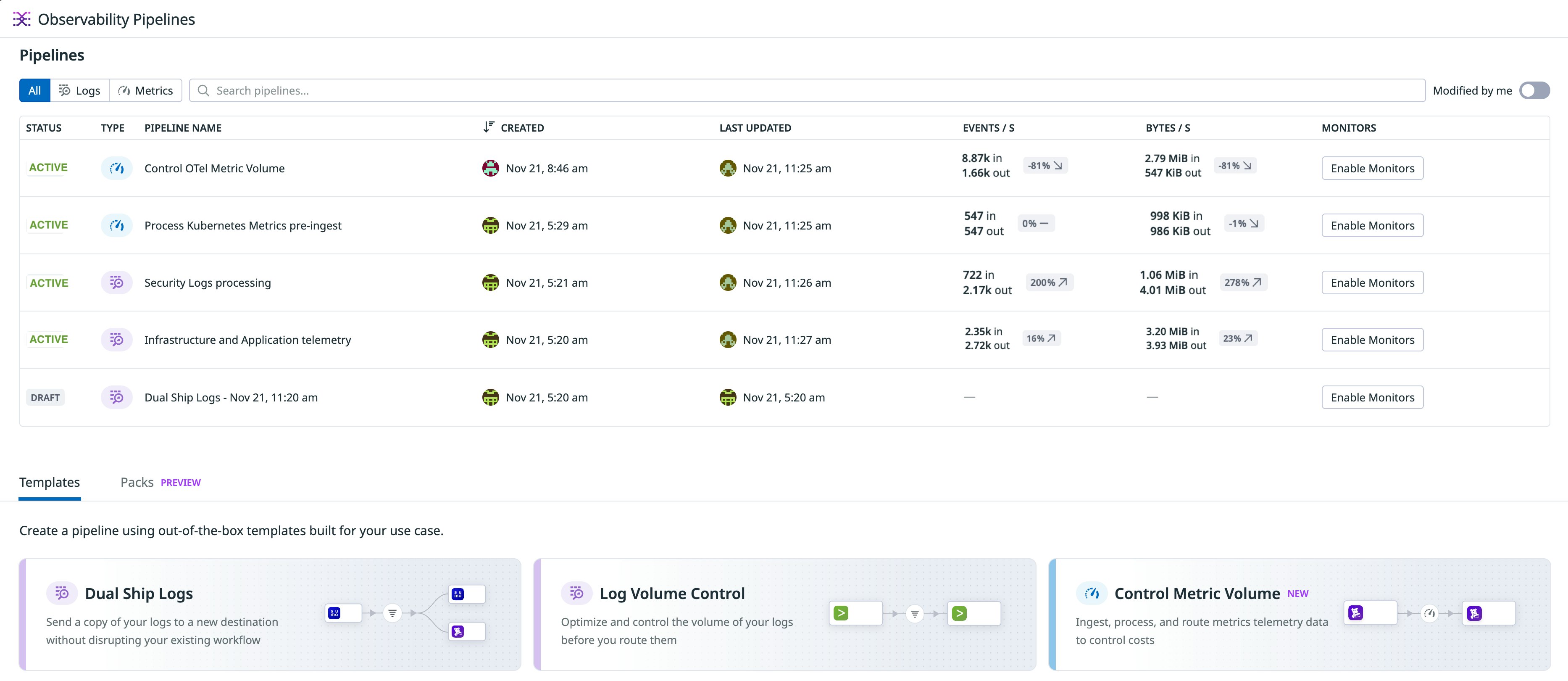1568x681 pixels.
Task: Switch to the Packs tab
Action: (x=137, y=482)
